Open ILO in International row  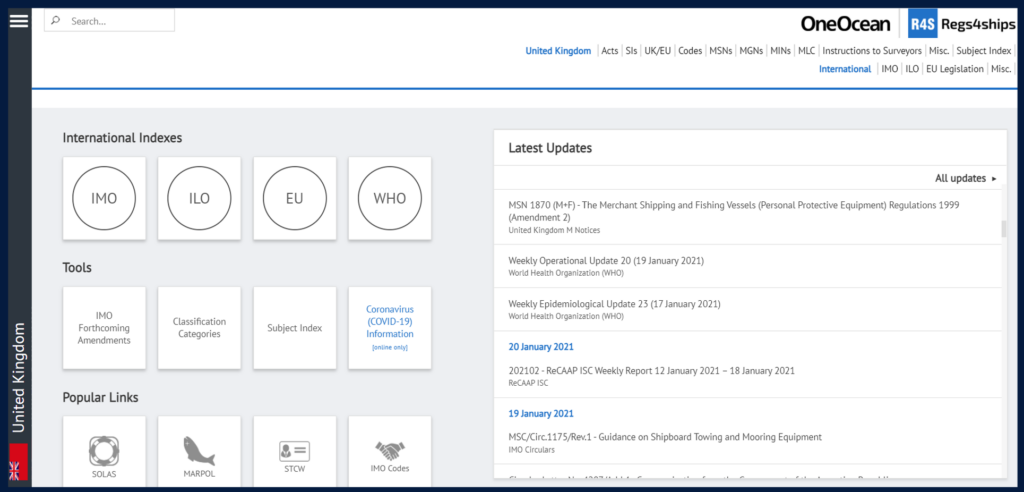(x=912, y=69)
